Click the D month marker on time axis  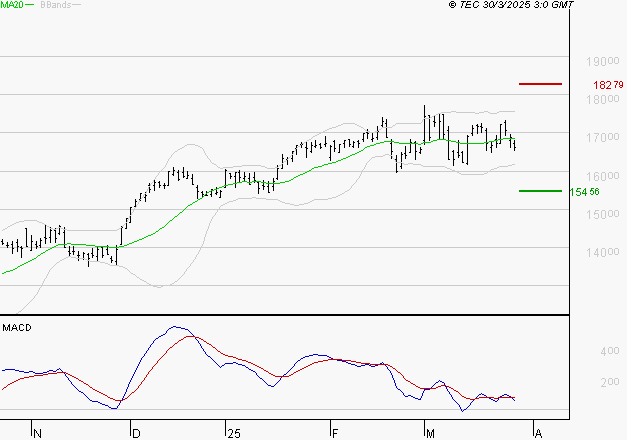tap(136, 433)
